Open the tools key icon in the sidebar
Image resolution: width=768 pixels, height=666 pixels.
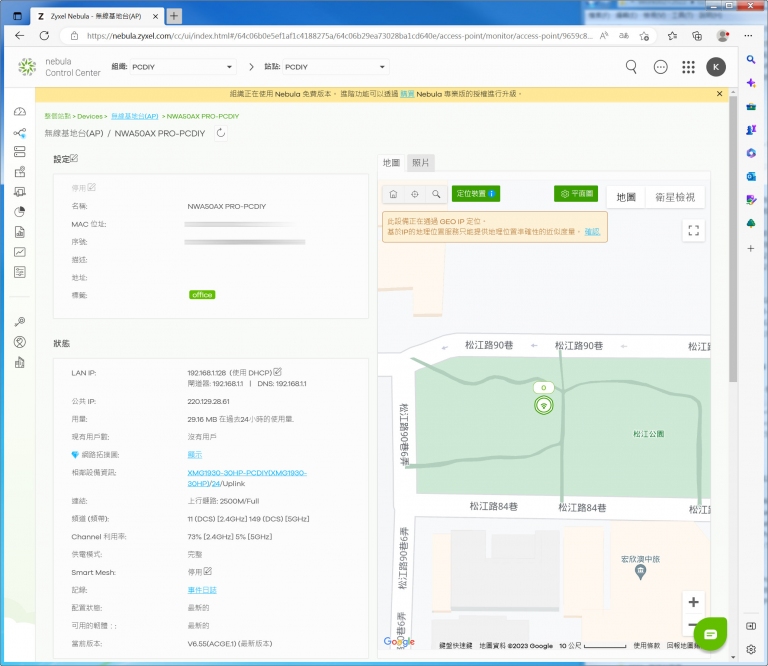[20, 322]
